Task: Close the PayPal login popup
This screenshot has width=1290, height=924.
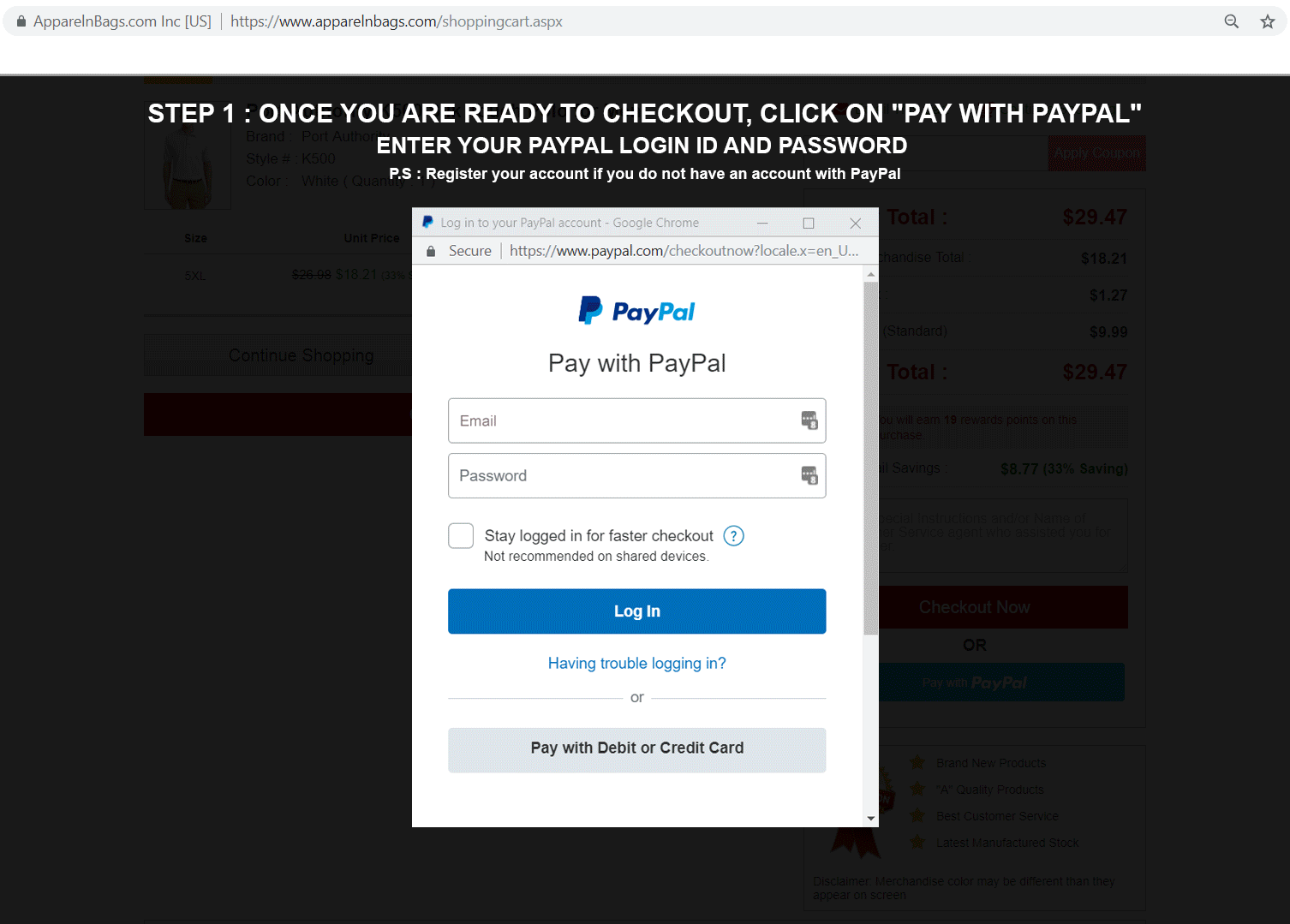Action: [855, 223]
